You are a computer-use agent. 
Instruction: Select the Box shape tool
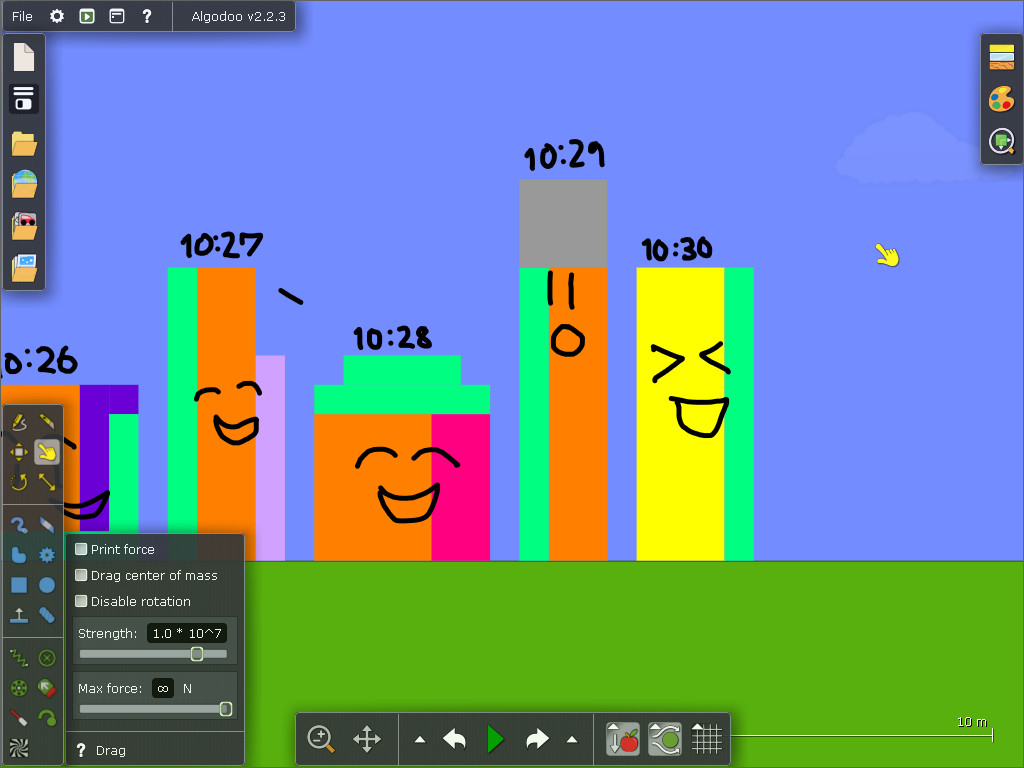[19, 585]
